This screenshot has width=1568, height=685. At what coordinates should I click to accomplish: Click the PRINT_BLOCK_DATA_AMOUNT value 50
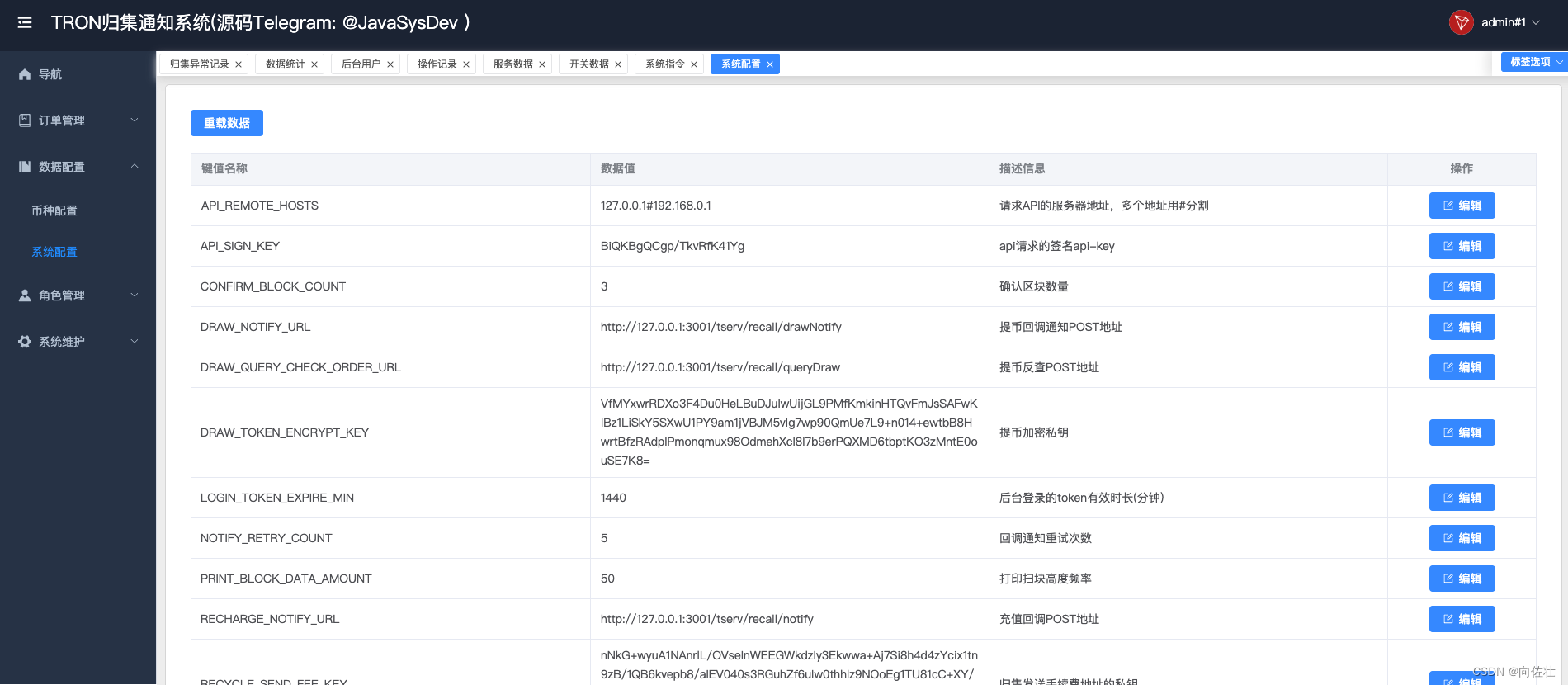607,579
